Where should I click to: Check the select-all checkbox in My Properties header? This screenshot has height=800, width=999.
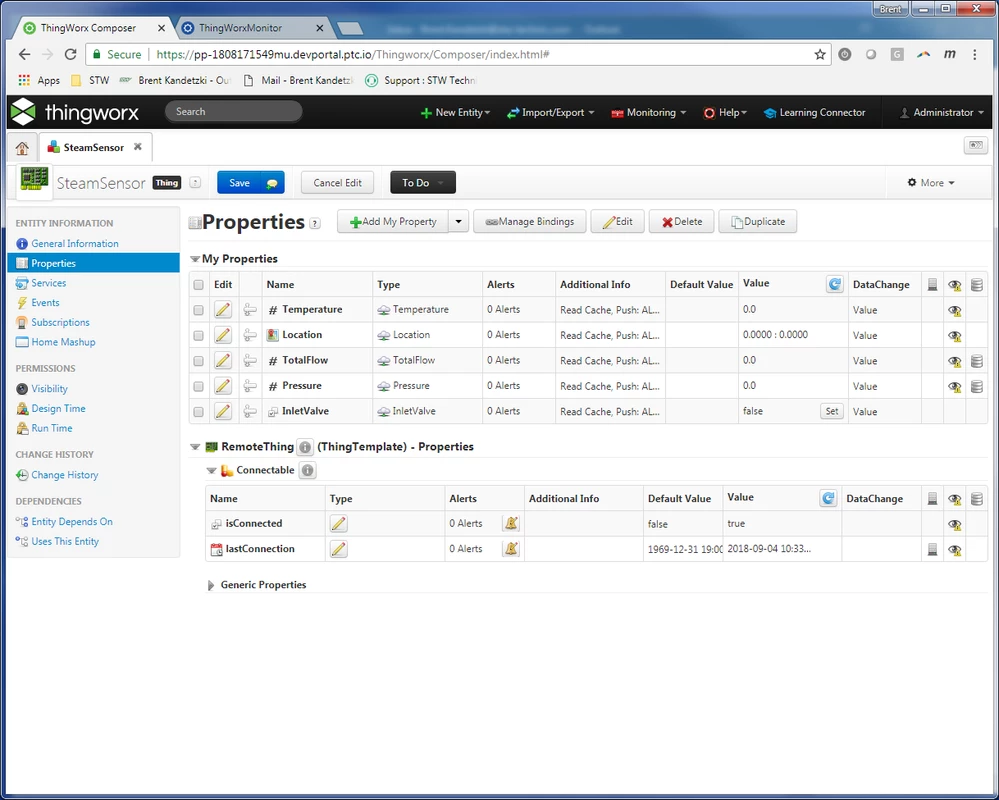click(199, 285)
